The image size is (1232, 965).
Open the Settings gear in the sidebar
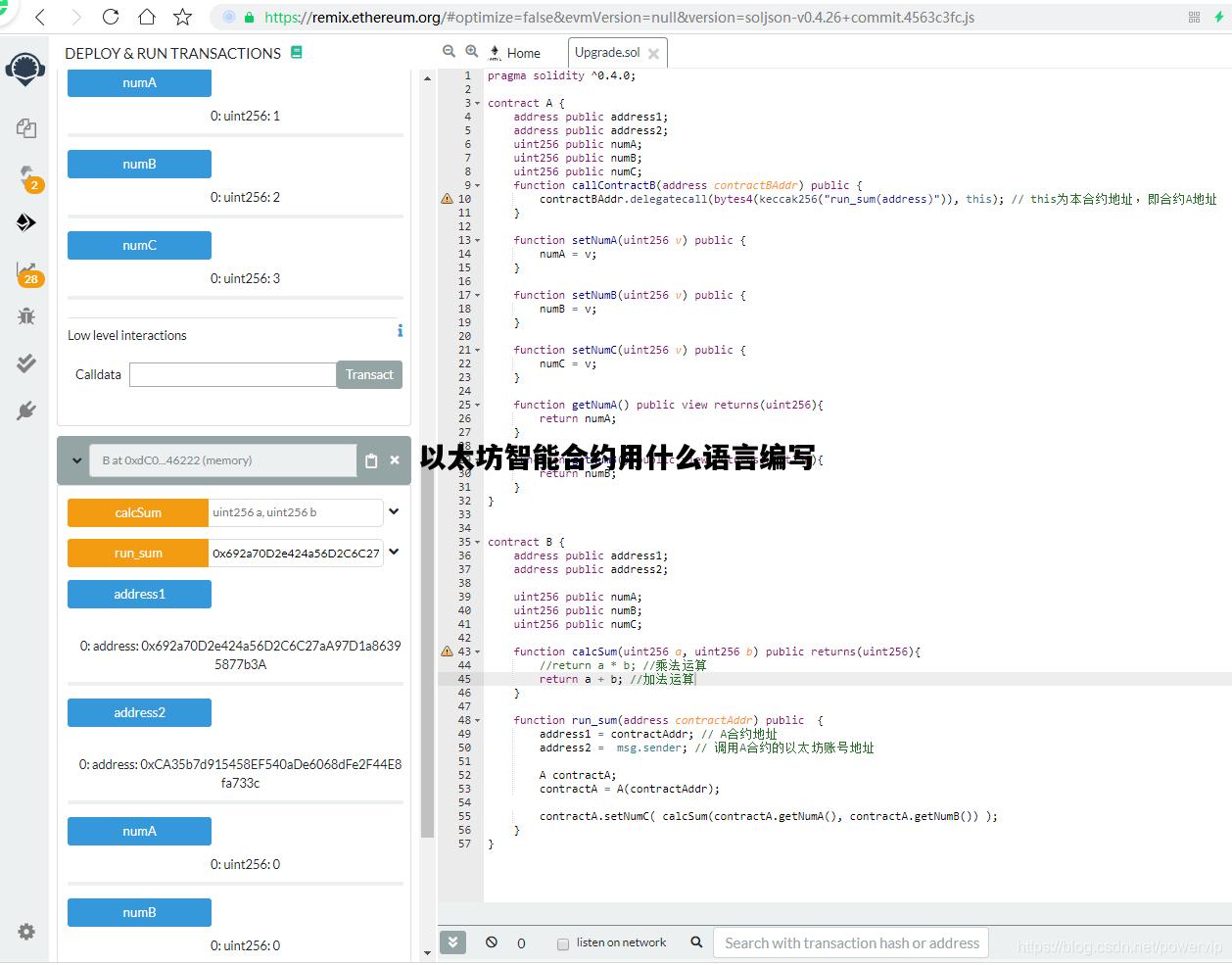(x=26, y=932)
